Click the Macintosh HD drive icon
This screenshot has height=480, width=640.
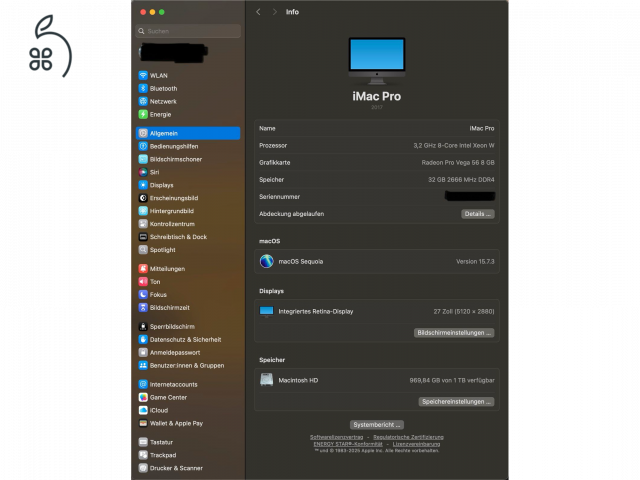coord(267,380)
